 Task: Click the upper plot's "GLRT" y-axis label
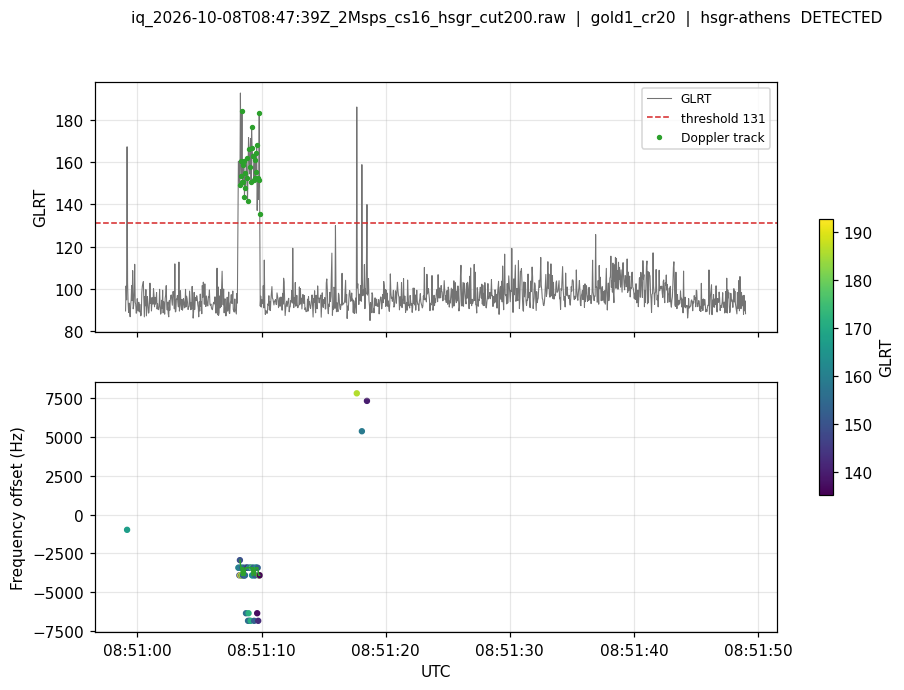(x=39, y=208)
